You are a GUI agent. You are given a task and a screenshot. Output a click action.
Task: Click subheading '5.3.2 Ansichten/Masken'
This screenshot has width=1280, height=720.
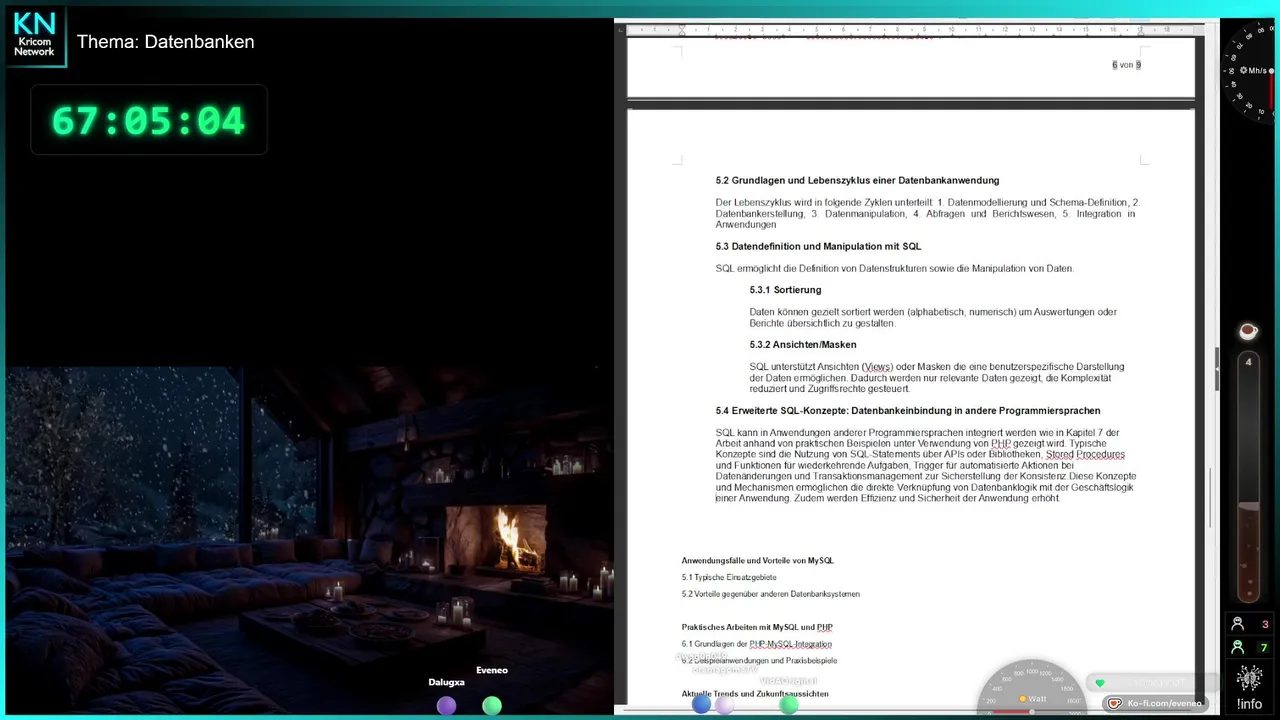tap(802, 345)
